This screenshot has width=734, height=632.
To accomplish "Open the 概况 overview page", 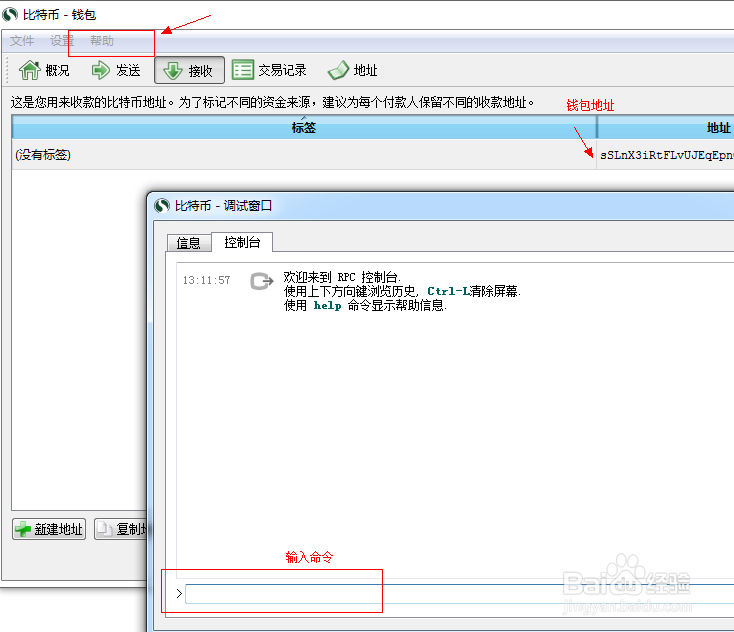I will click(x=44, y=70).
